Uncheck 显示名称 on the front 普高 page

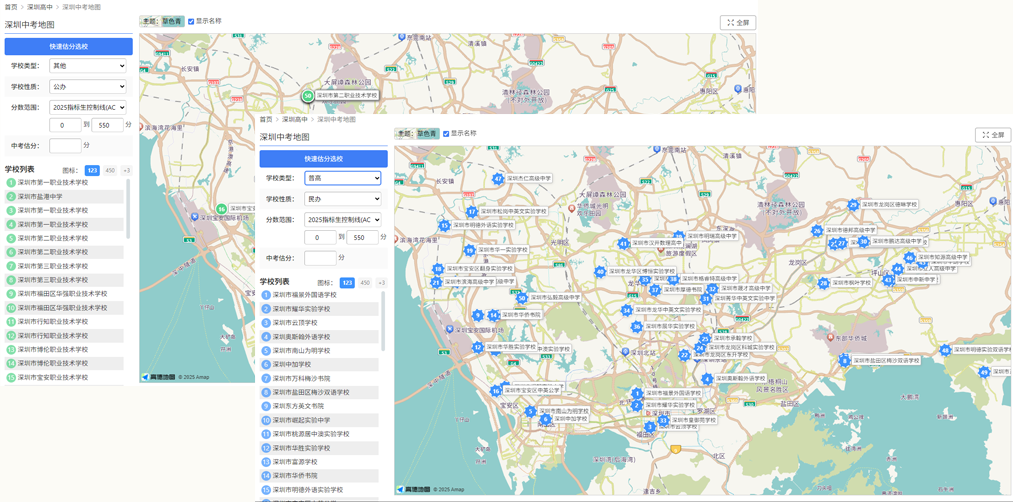click(446, 133)
